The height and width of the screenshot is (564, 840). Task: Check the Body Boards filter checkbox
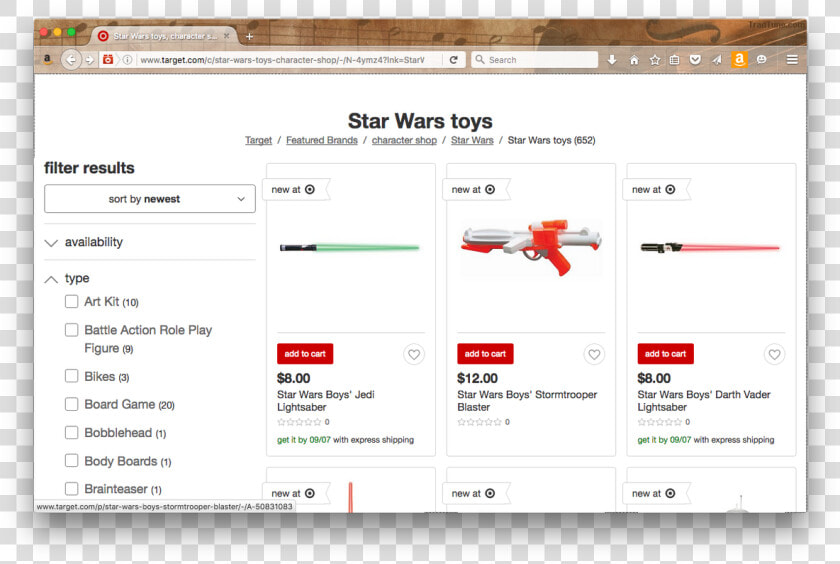coord(71,461)
